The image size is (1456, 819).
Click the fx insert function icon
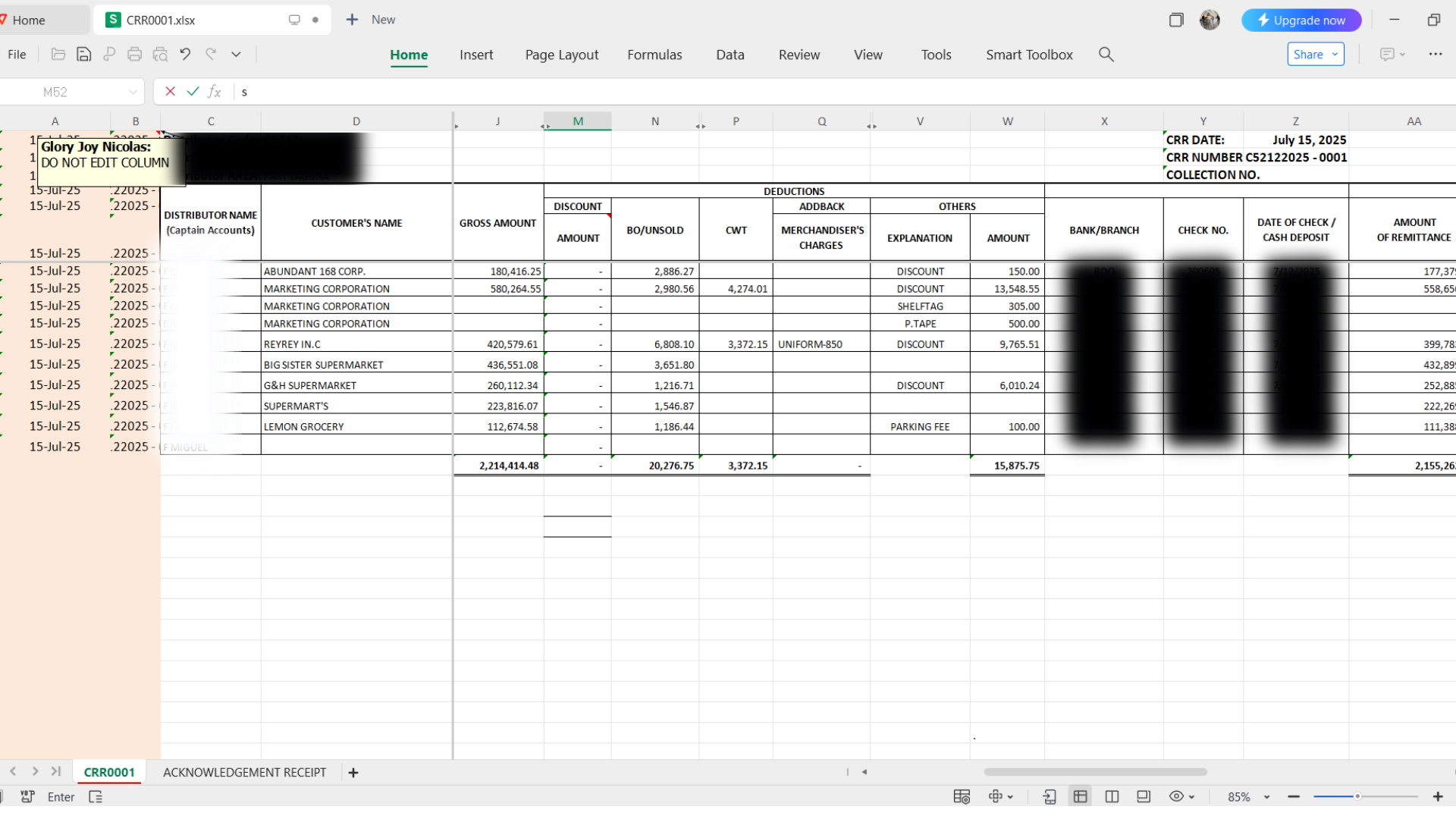(215, 92)
